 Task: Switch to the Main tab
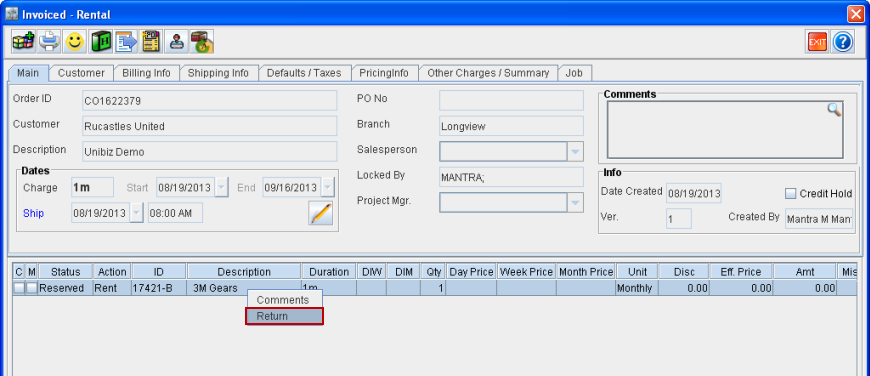click(28, 73)
